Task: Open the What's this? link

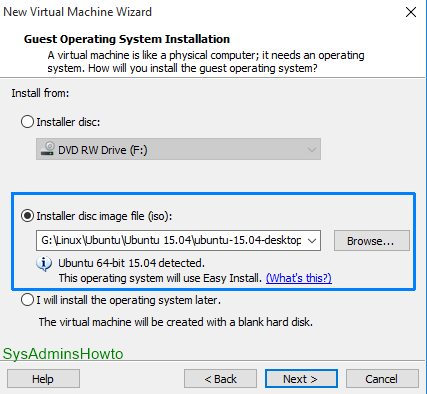Action: coord(299,278)
